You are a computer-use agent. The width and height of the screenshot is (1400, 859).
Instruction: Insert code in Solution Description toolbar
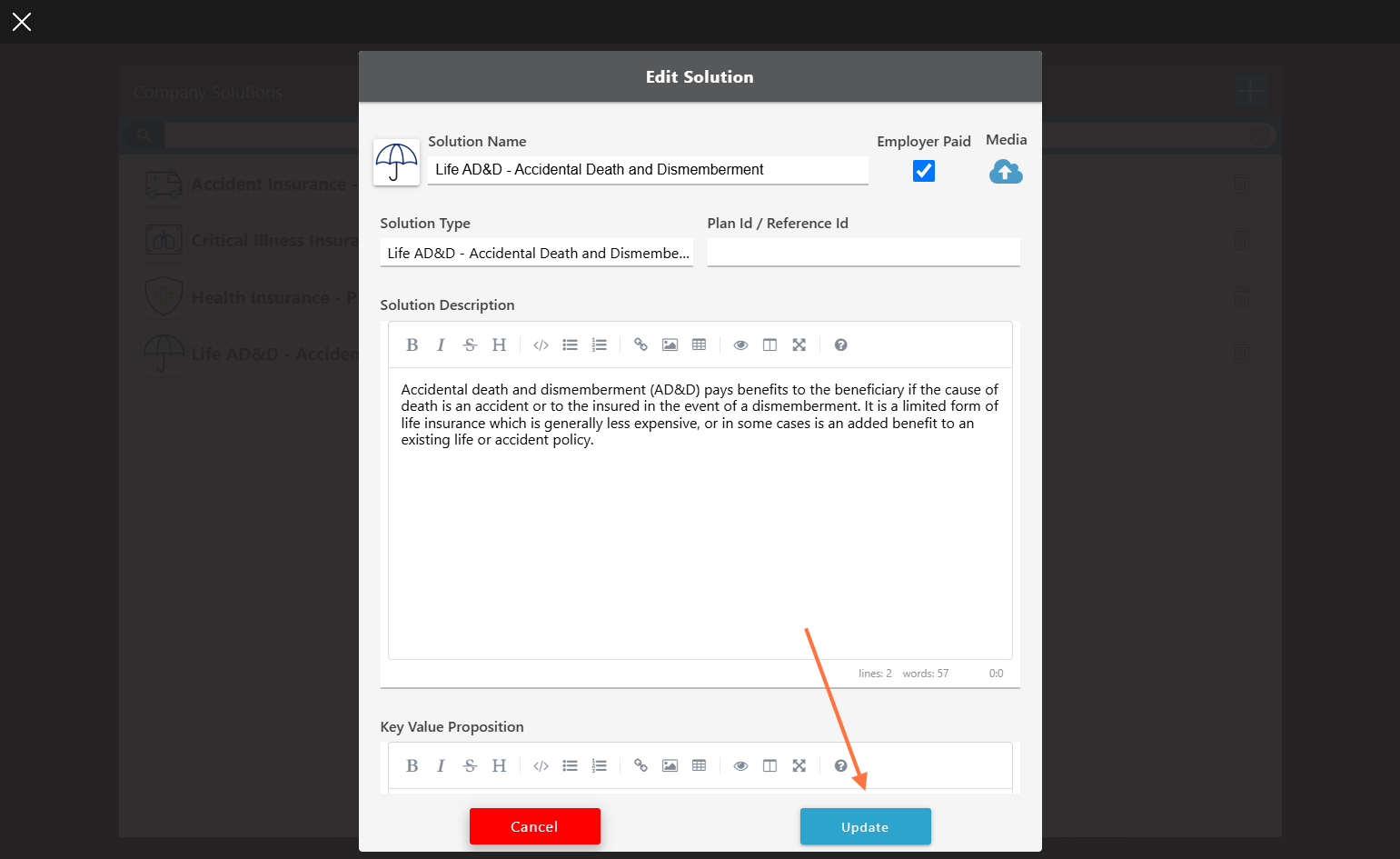[541, 345]
